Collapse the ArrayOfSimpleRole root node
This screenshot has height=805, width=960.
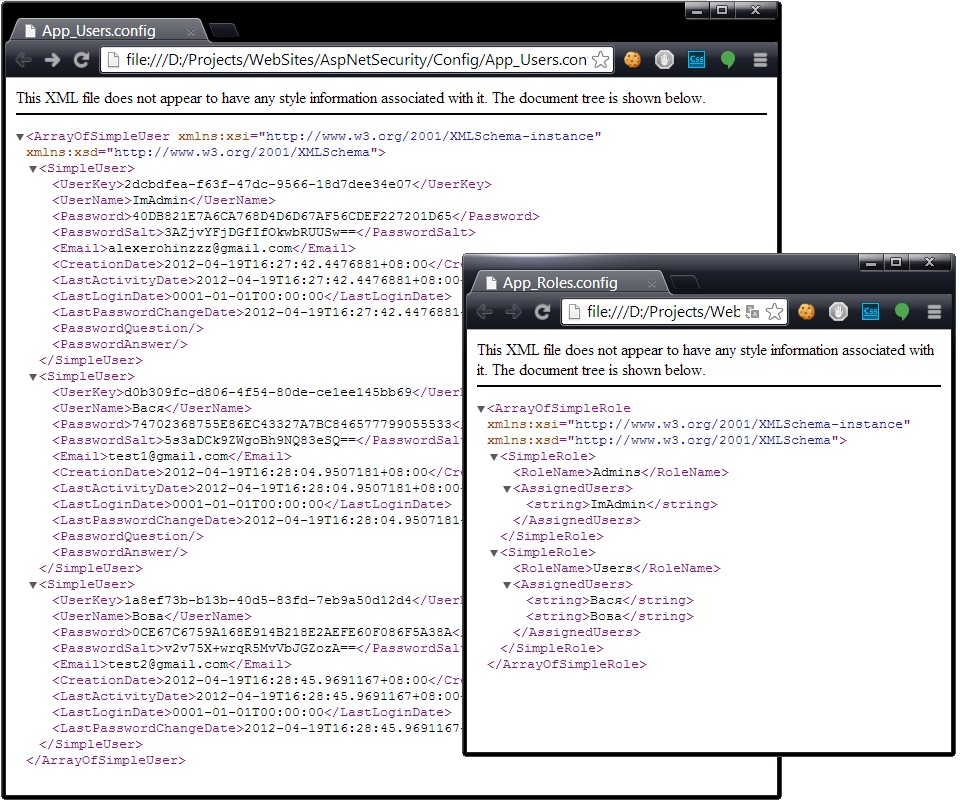[x=481, y=409]
